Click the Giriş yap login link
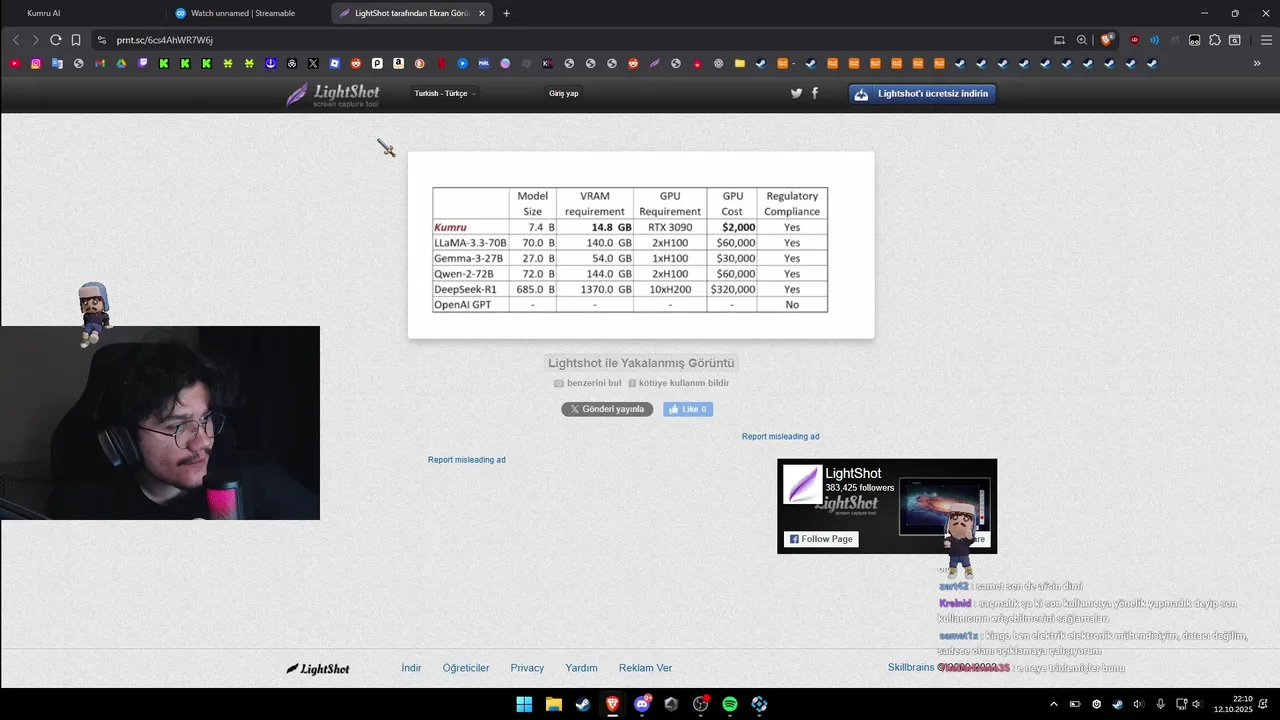This screenshot has height=720, width=1280. click(x=563, y=93)
